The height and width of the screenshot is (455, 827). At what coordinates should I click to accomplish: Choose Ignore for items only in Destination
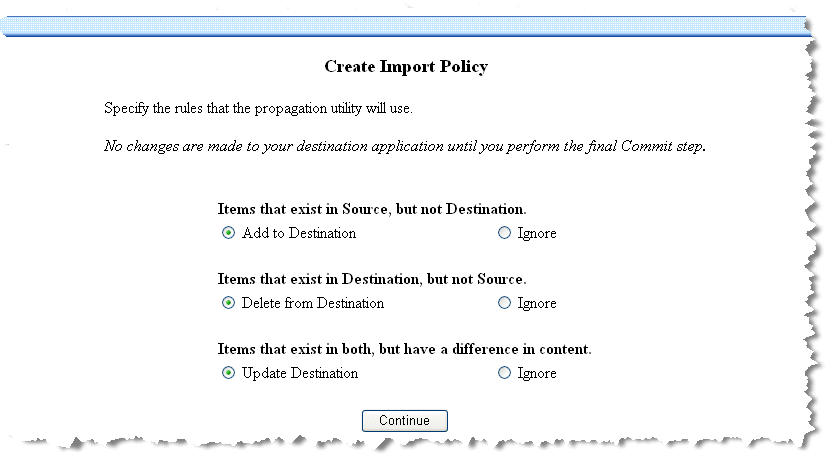pyautogui.click(x=504, y=303)
